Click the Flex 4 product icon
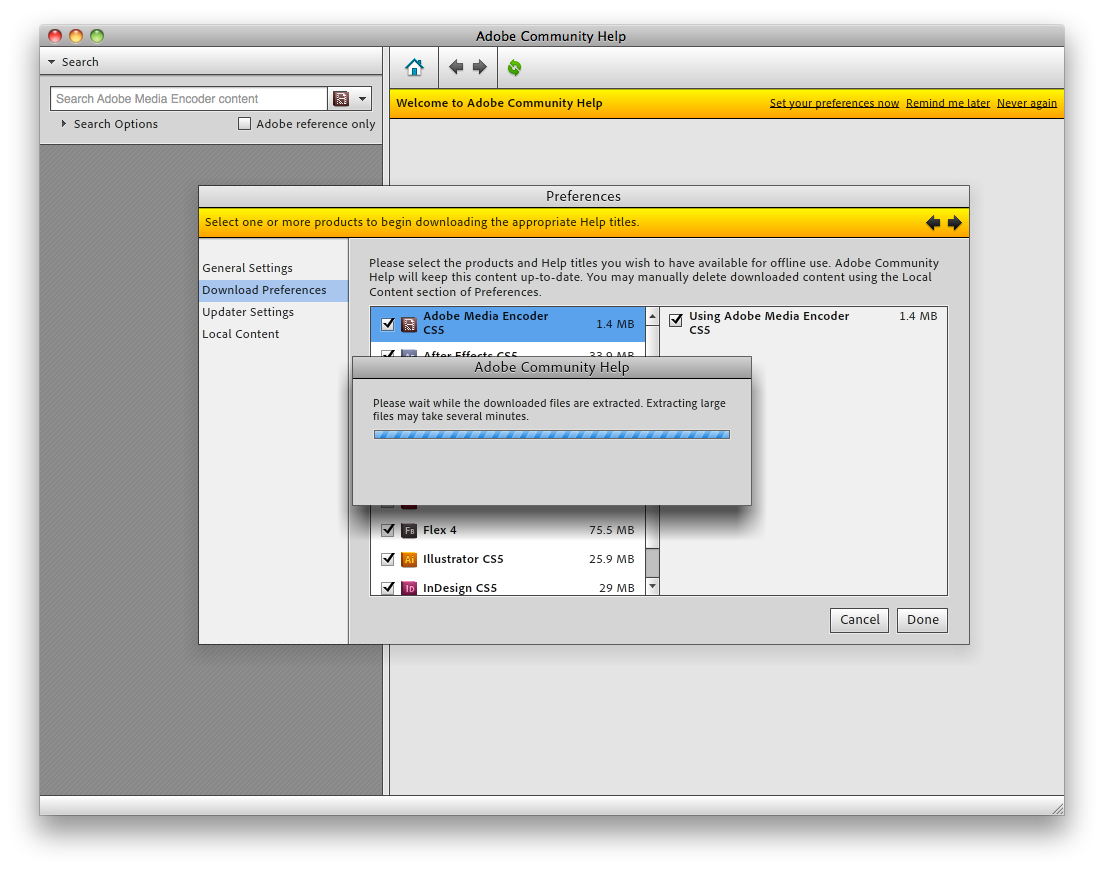The image size is (1104, 870). coord(409,531)
